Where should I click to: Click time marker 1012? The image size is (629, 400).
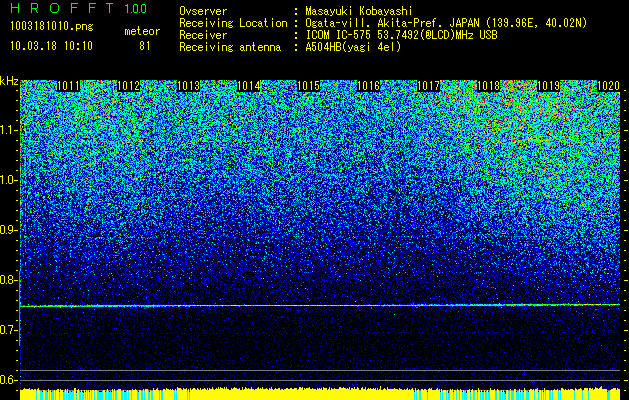[x=129, y=86]
